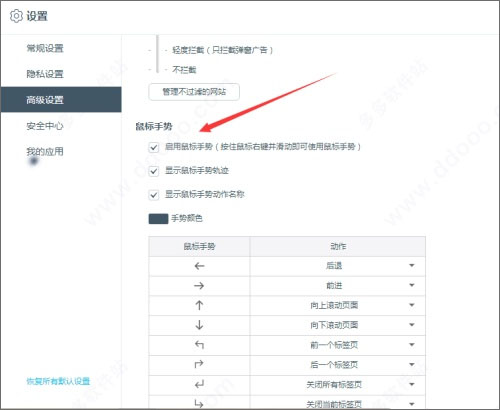Click the 动作 table column header
This screenshot has height=410, width=500.
[x=338, y=247]
